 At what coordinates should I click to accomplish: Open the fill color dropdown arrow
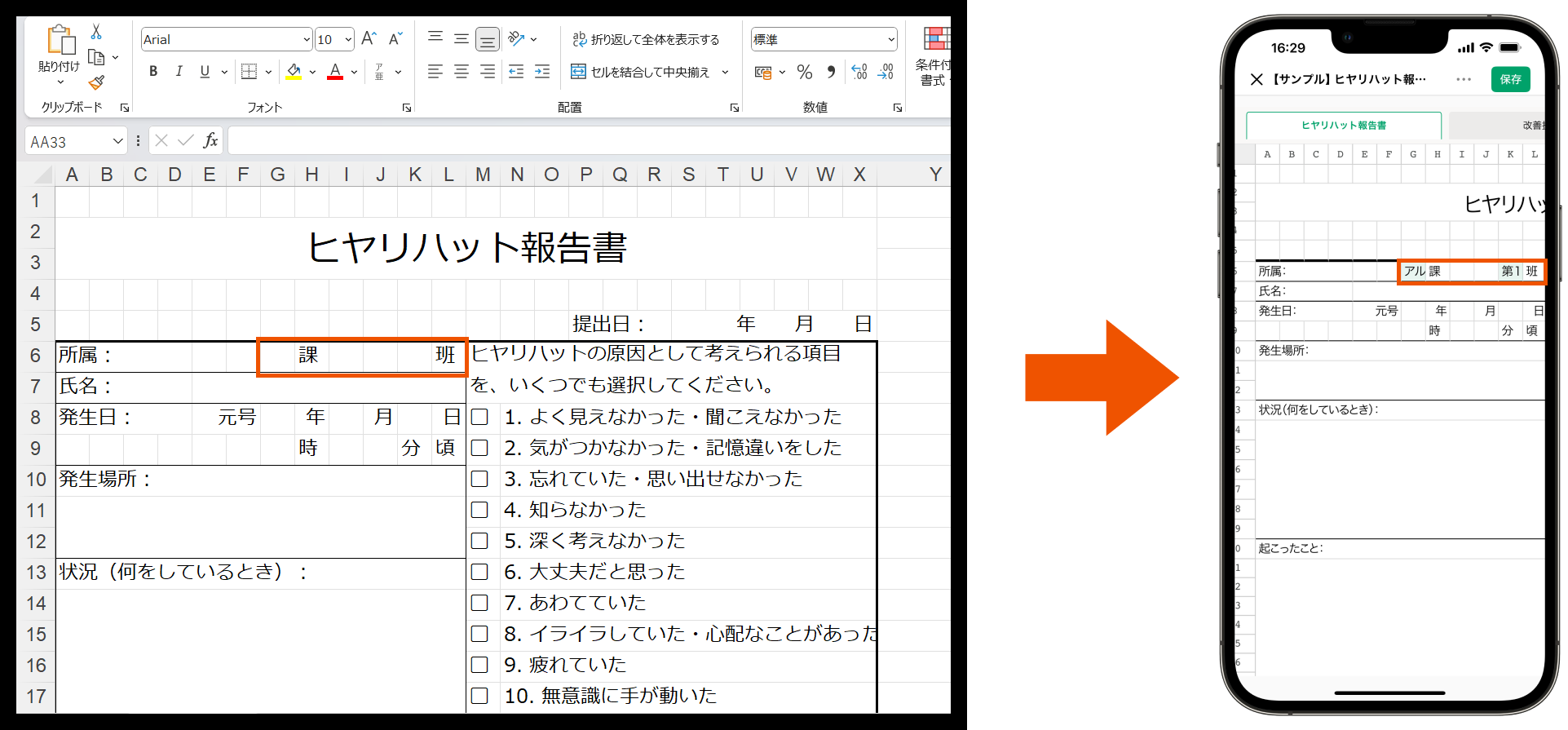(312, 72)
